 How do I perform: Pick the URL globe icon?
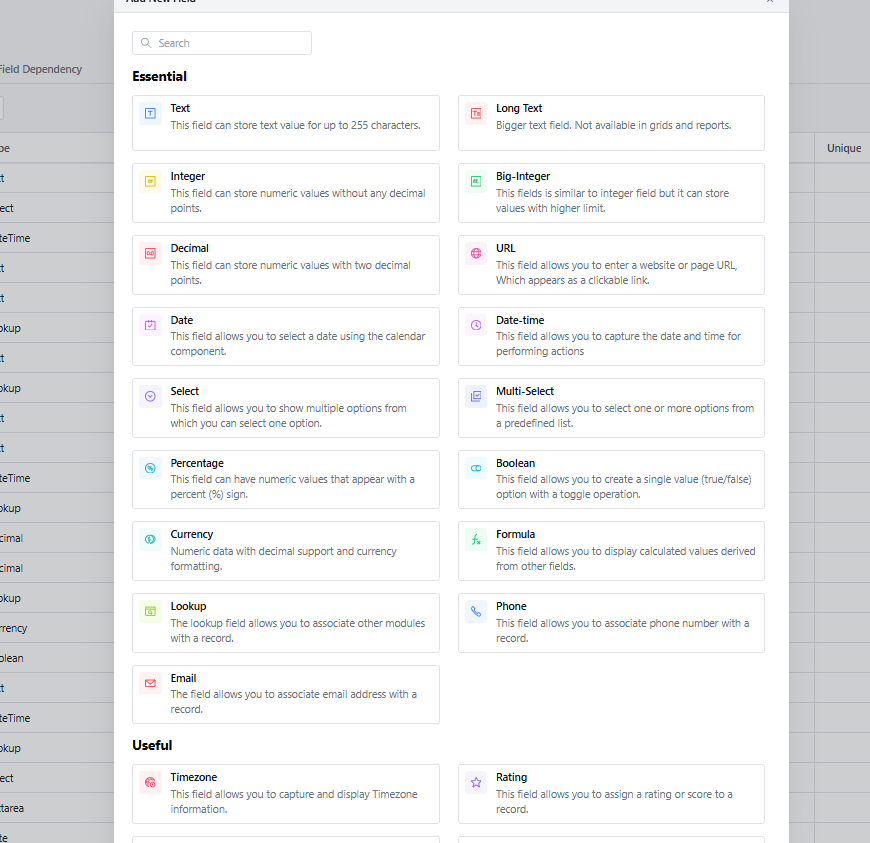[476, 254]
